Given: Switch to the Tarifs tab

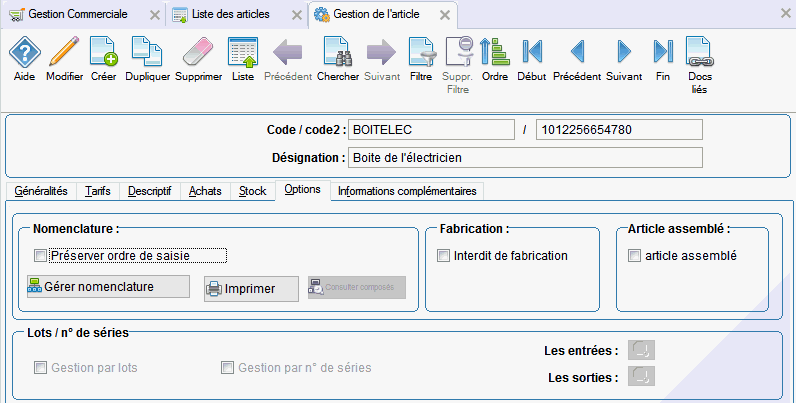Looking at the screenshot, I should click(98, 191).
